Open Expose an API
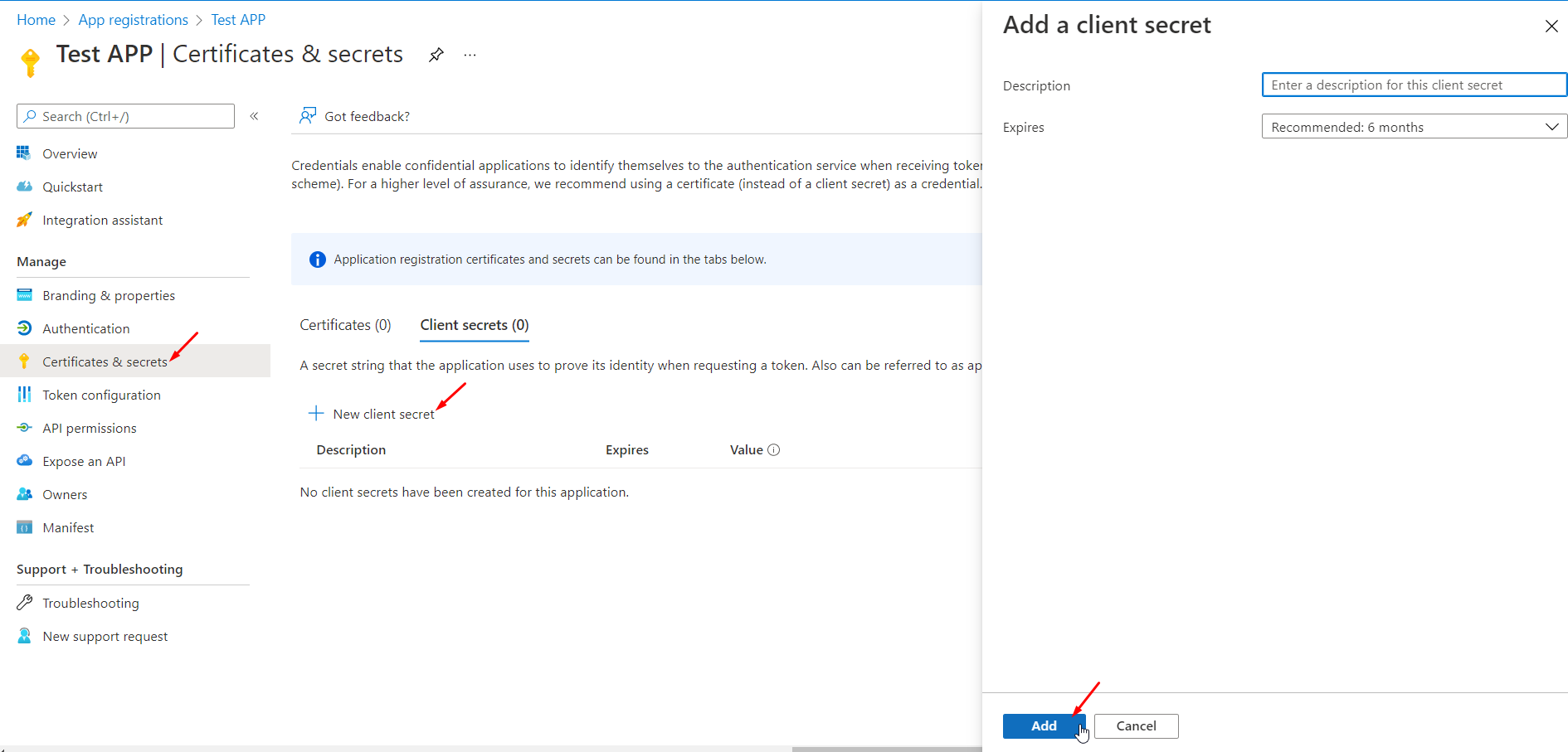This screenshot has width=1568, height=752. click(84, 462)
